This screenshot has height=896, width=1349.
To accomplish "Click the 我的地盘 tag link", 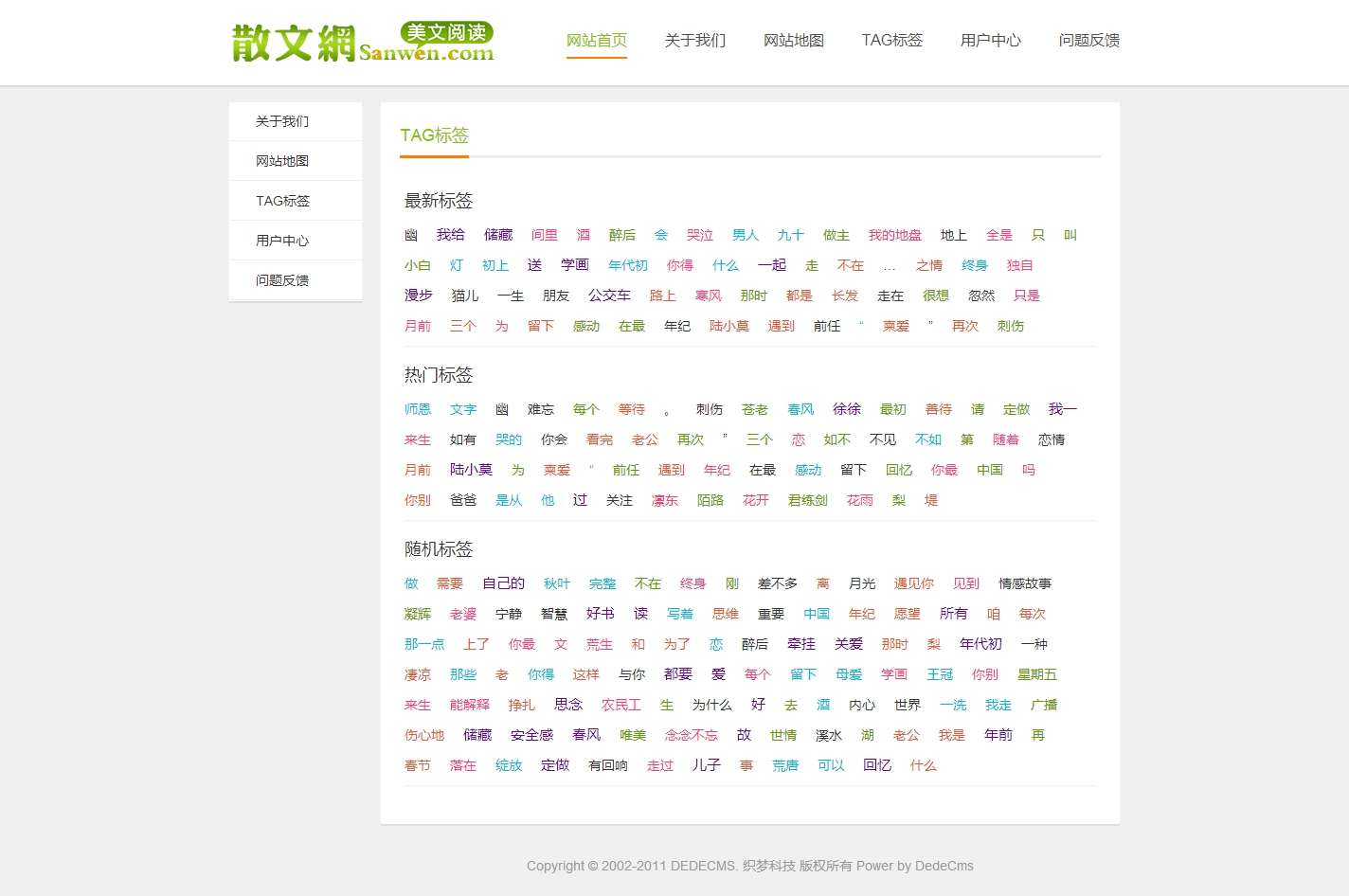I will (x=894, y=235).
